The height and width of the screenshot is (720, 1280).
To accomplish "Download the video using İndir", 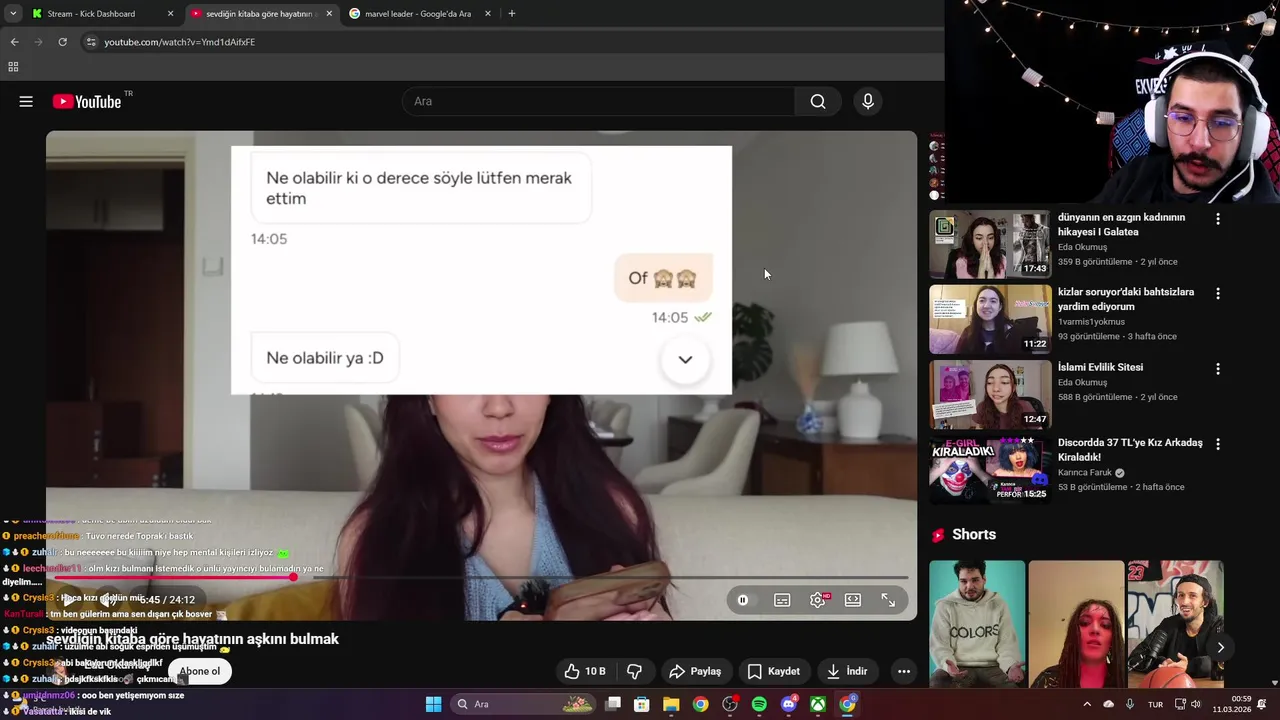I will pos(846,671).
